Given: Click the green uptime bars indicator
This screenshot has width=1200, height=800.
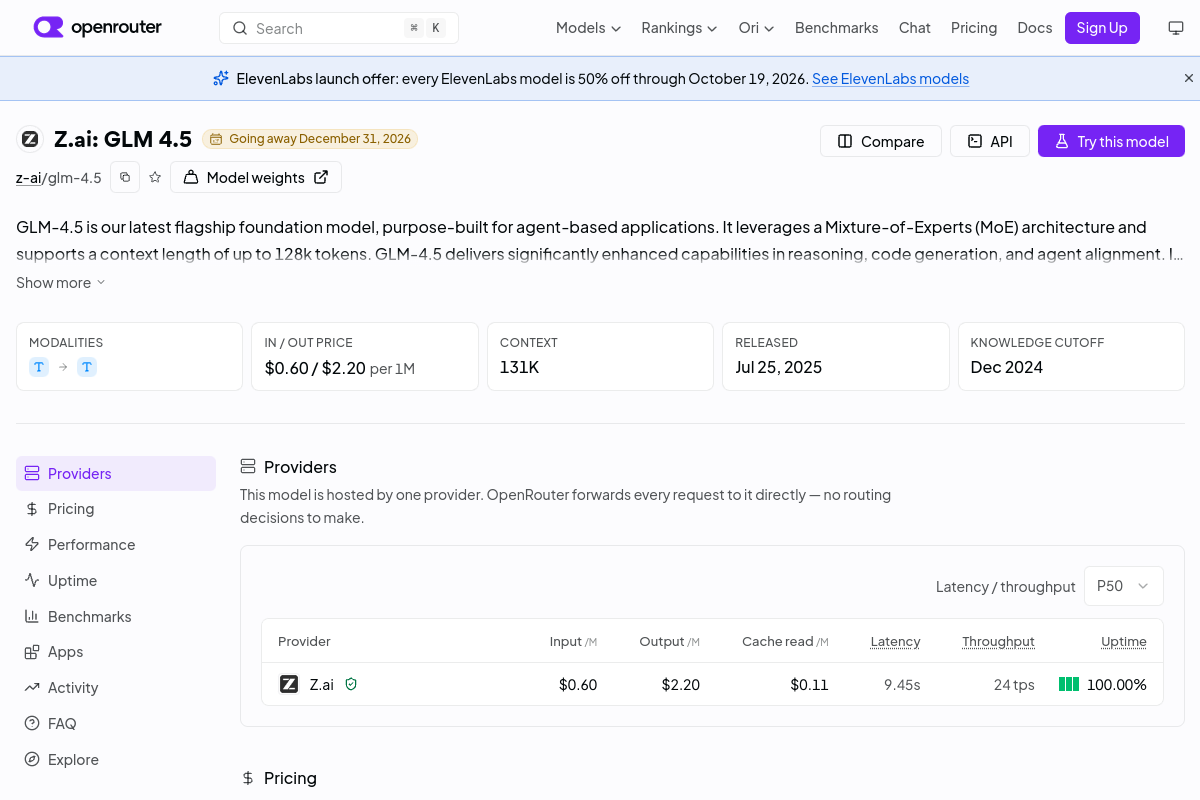Looking at the screenshot, I should [1069, 684].
